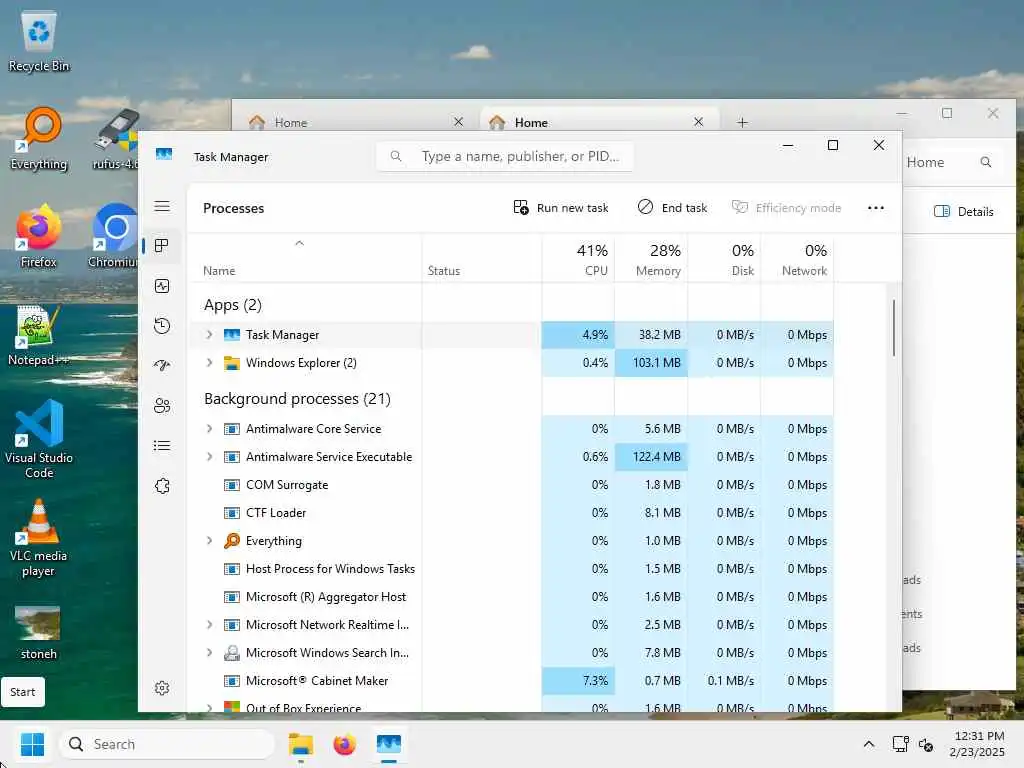Image resolution: width=1024 pixels, height=768 pixels.
Task: Close the first File Explorer Home tab
Action: (x=458, y=122)
